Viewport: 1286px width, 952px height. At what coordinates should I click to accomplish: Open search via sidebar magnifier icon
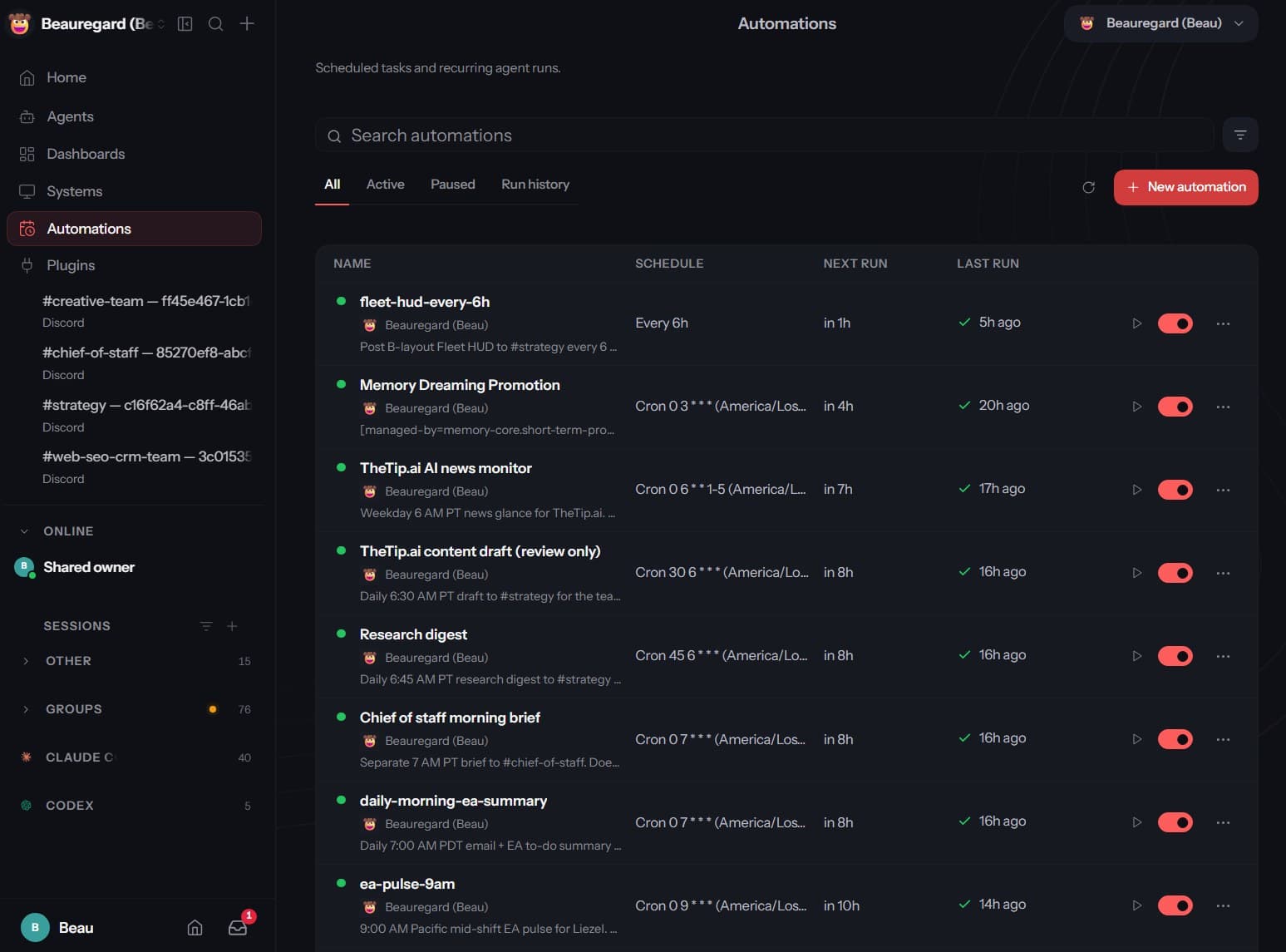(215, 24)
